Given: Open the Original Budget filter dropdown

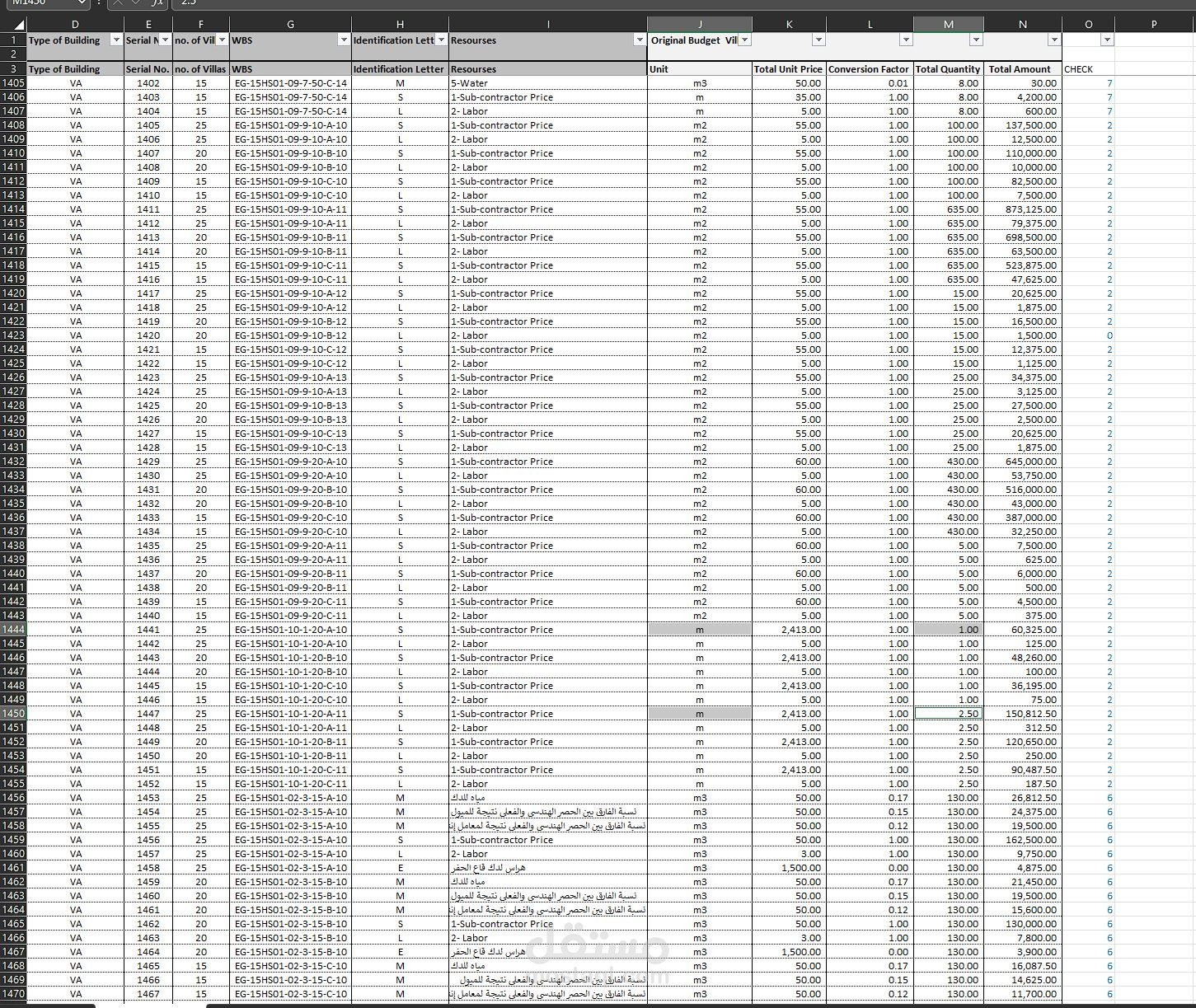Looking at the screenshot, I should tap(744, 40).
